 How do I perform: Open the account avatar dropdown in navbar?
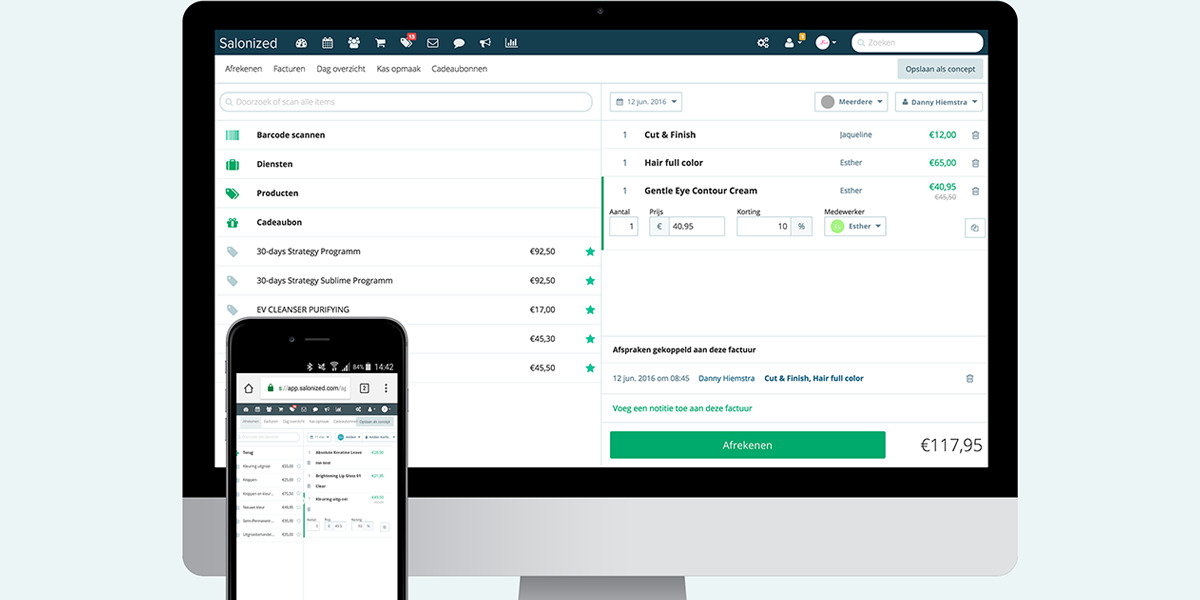coord(826,43)
